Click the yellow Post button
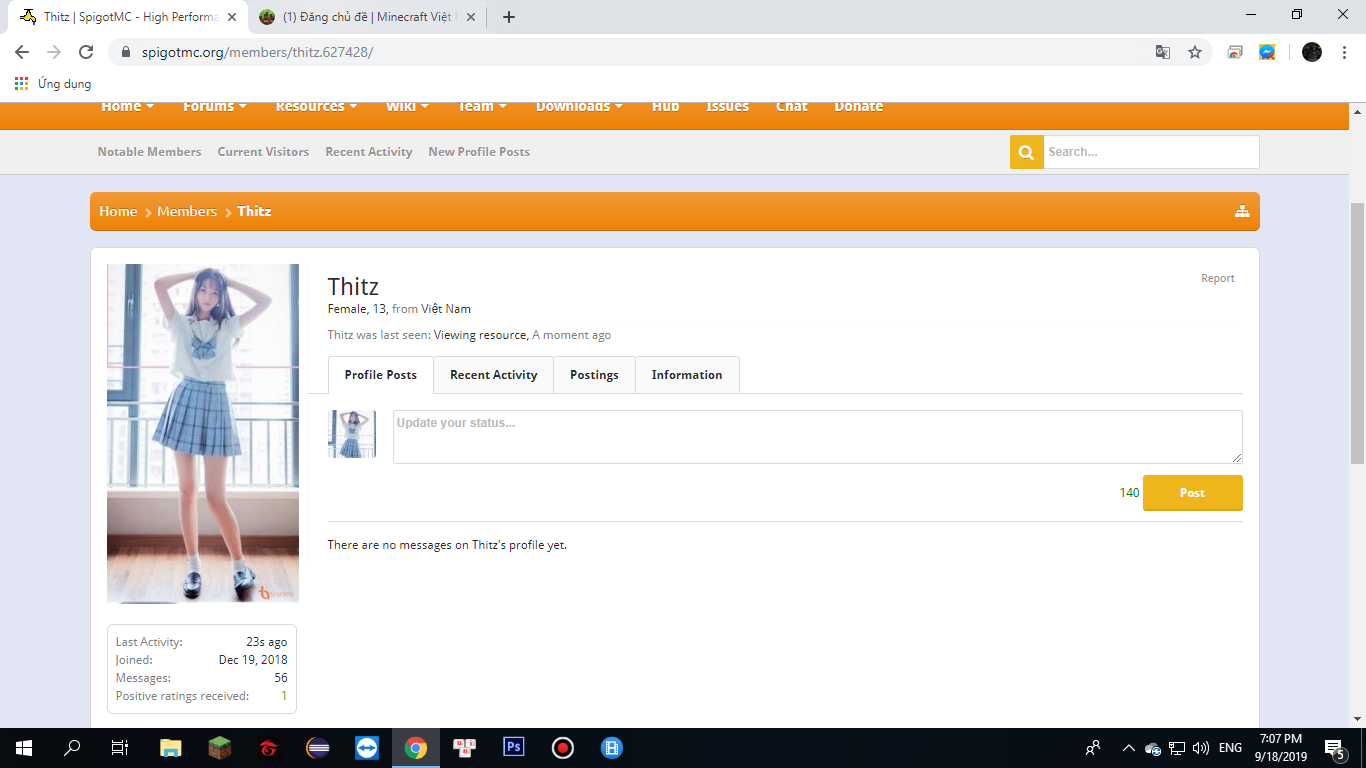This screenshot has height=768, width=1366. (x=1193, y=493)
